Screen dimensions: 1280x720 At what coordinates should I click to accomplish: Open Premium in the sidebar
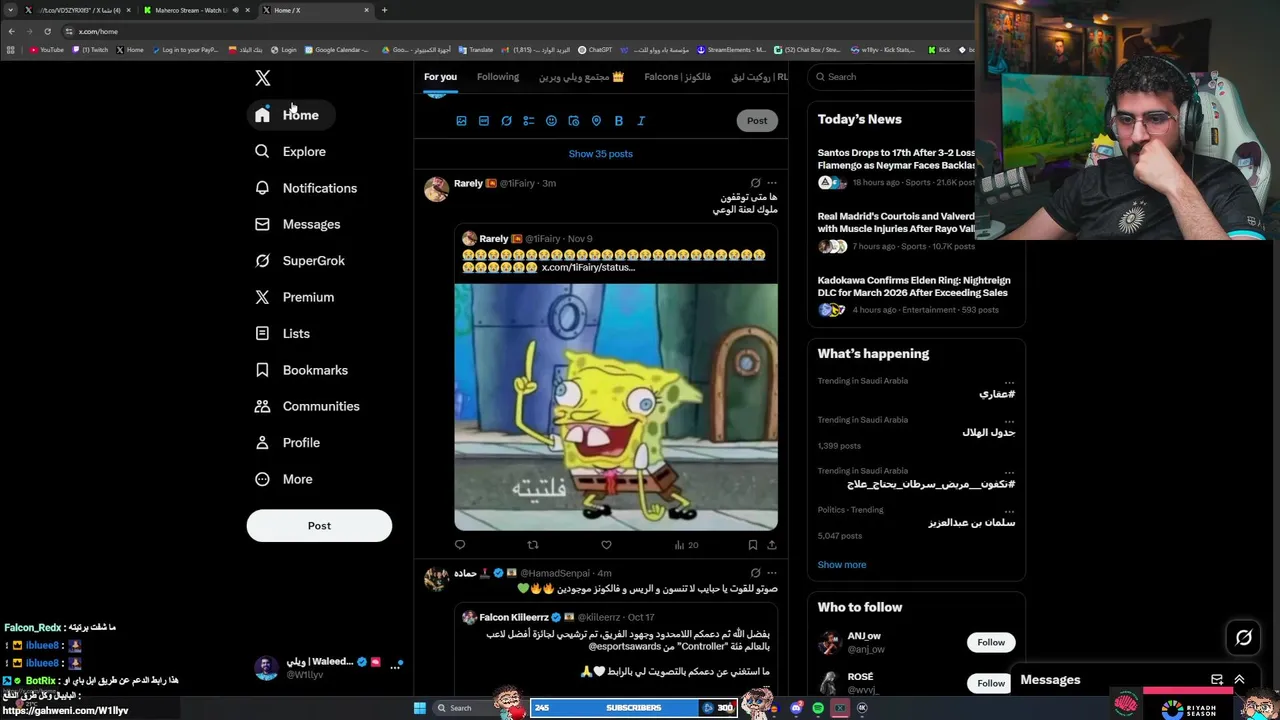tap(295, 297)
